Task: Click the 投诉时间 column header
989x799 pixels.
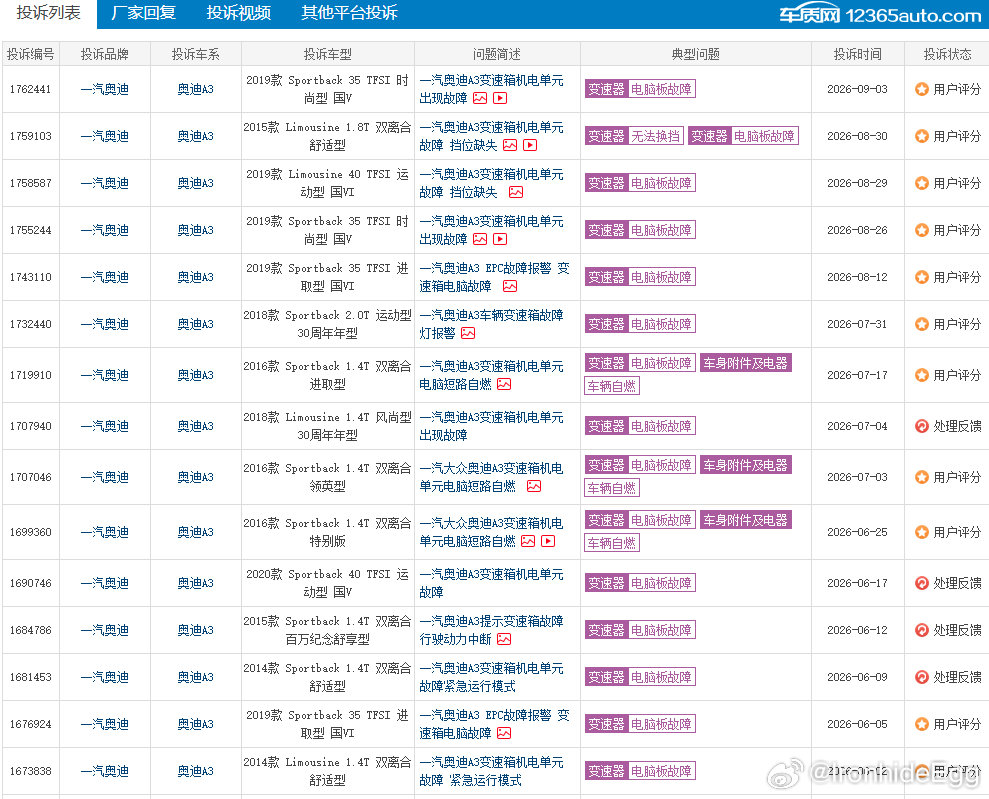Action: pos(857,54)
